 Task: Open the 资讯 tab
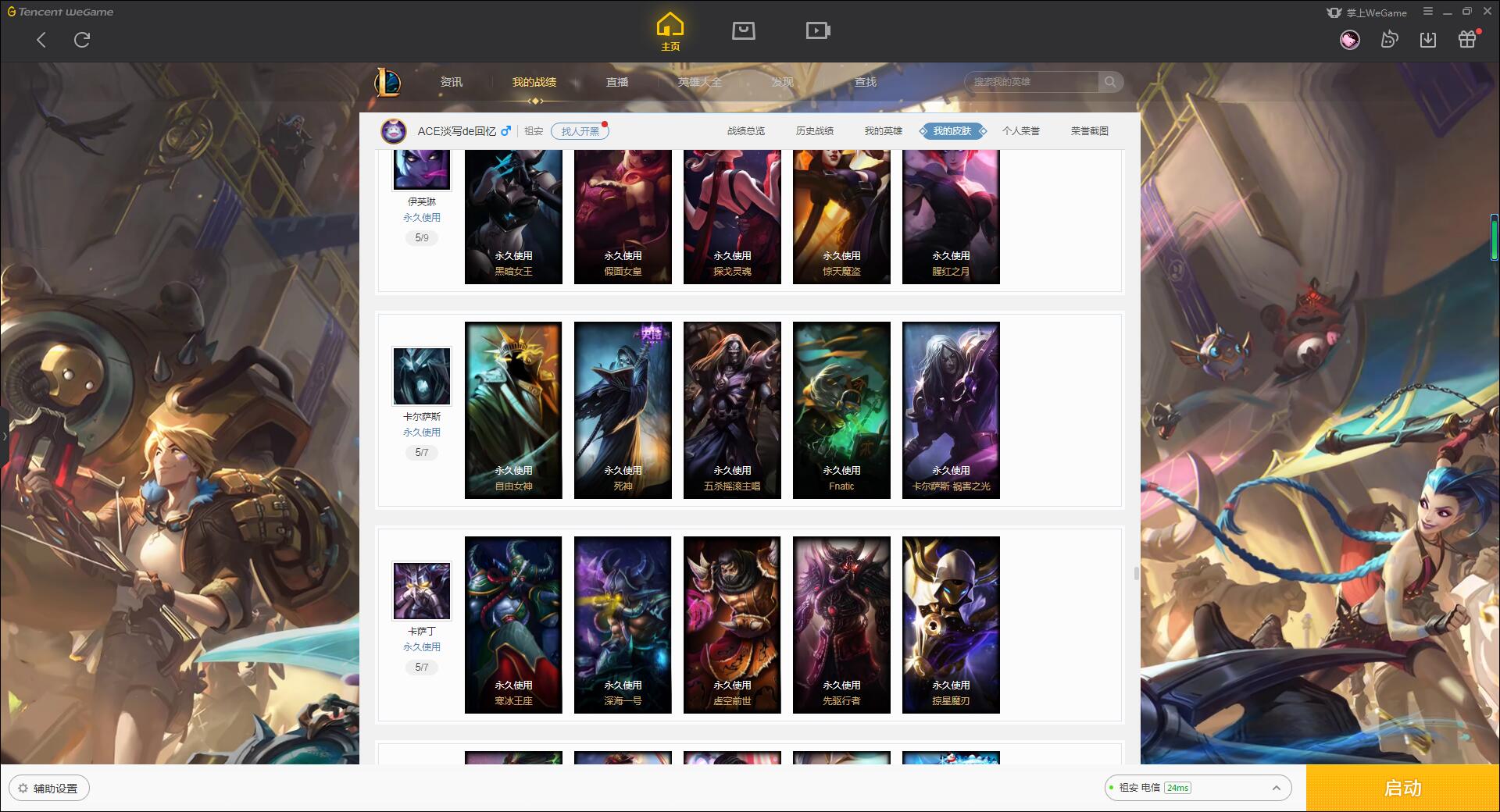click(451, 82)
